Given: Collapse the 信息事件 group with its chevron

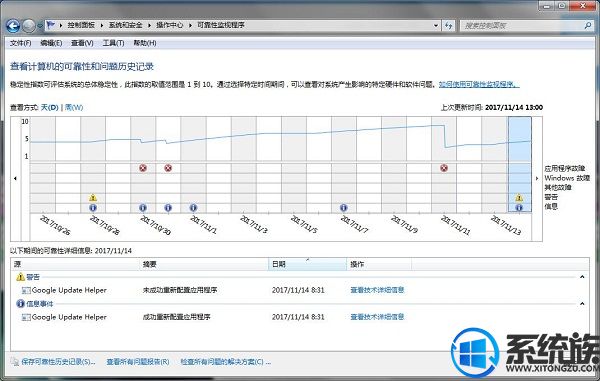Looking at the screenshot, I should pos(582,304).
